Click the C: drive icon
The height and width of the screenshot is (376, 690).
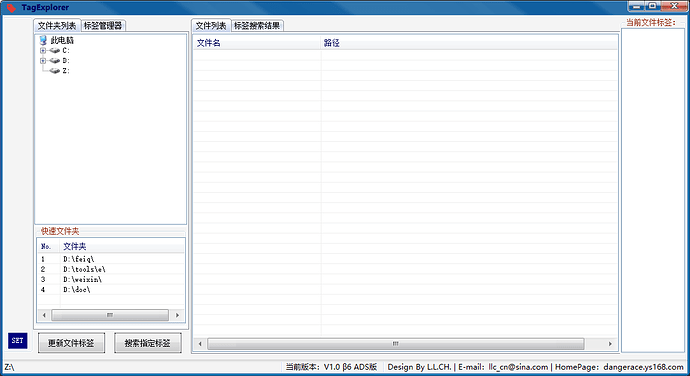(55, 51)
